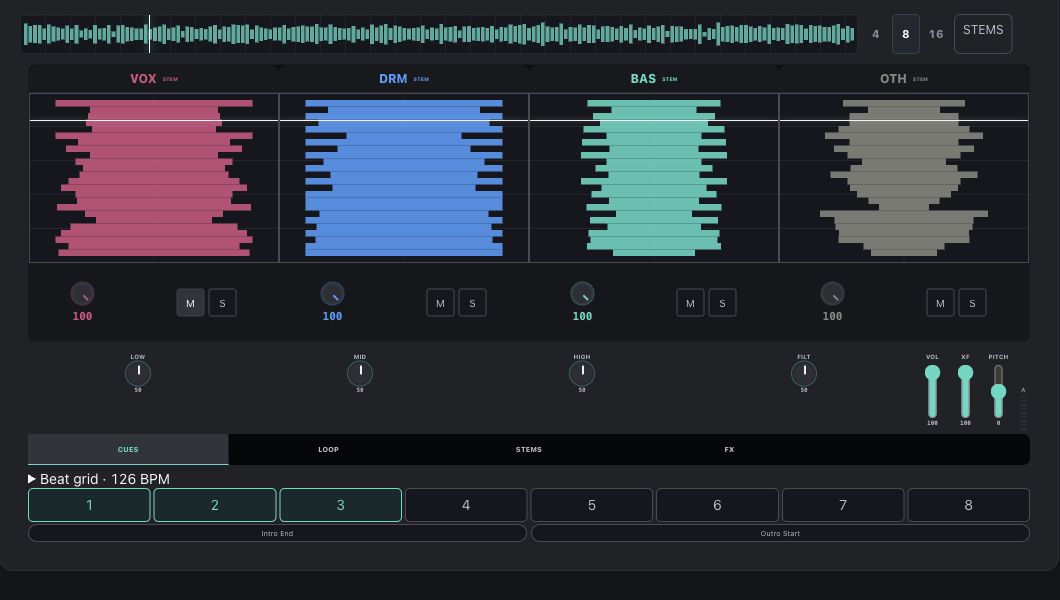Click the HIGH EQ knob
This screenshot has width=1060, height=600.
pos(582,373)
